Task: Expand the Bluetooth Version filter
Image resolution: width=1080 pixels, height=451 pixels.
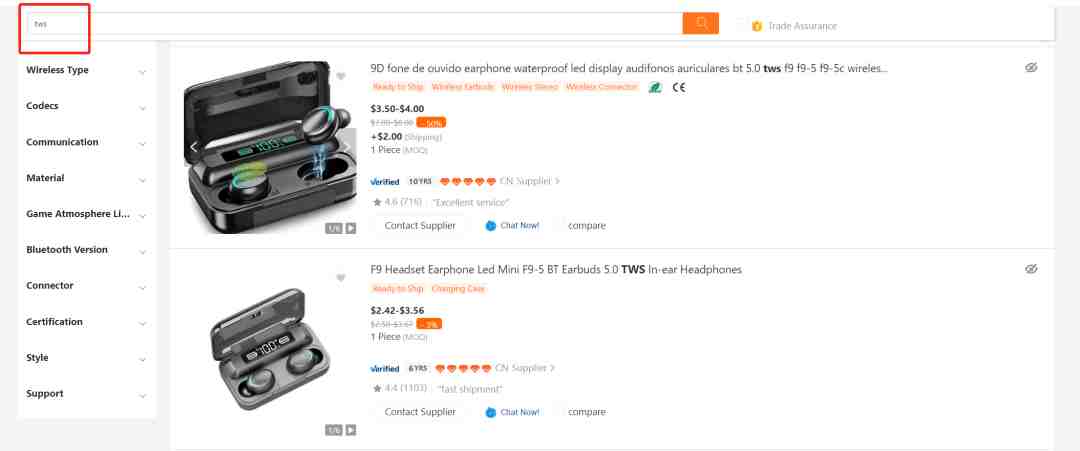Action: [x=87, y=250]
